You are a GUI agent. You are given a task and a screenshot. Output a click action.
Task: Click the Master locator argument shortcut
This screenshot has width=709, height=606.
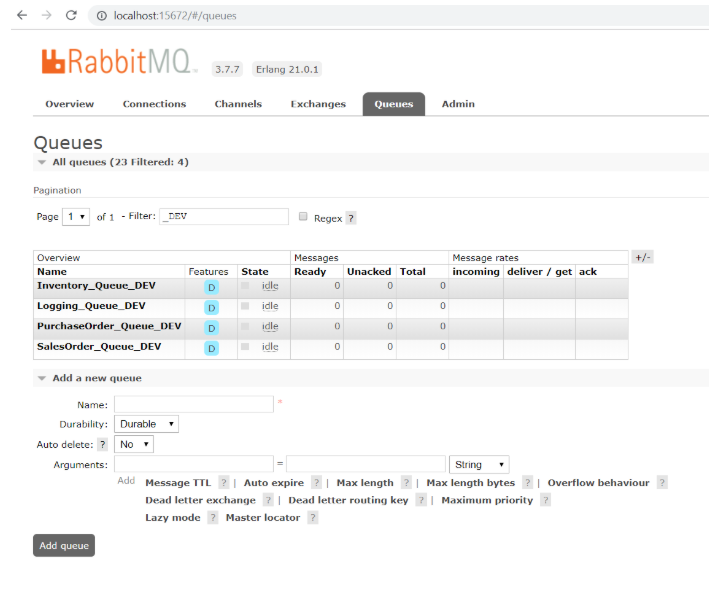point(263,517)
